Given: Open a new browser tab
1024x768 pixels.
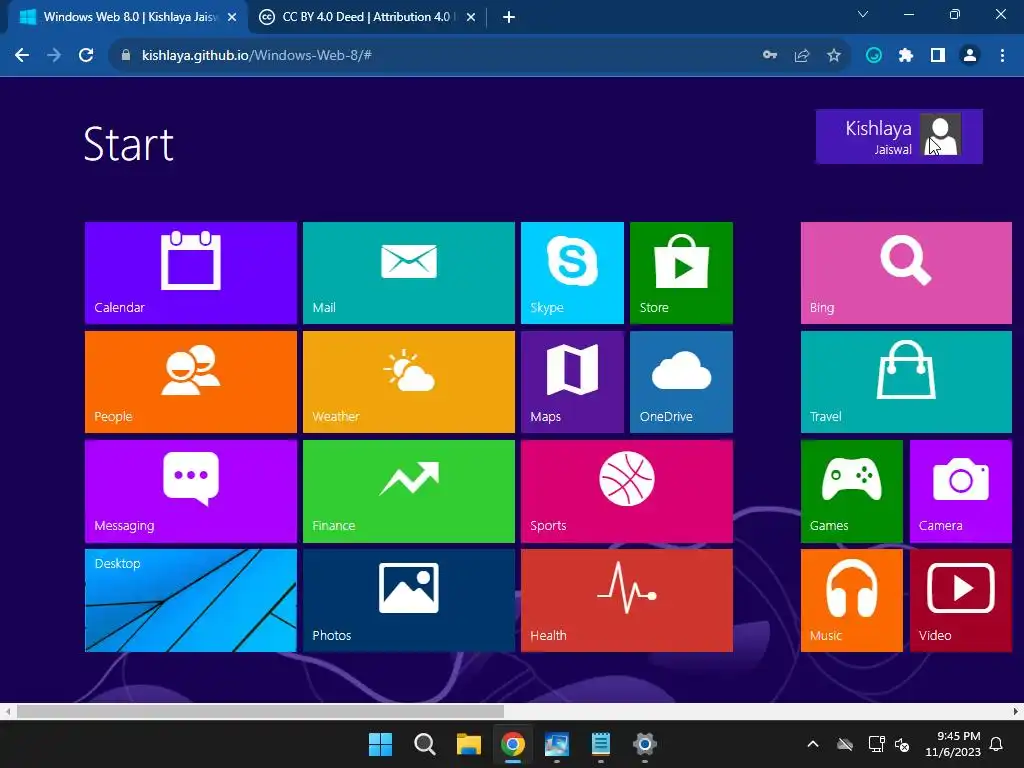Looking at the screenshot, I should click(x=509, y=18).
